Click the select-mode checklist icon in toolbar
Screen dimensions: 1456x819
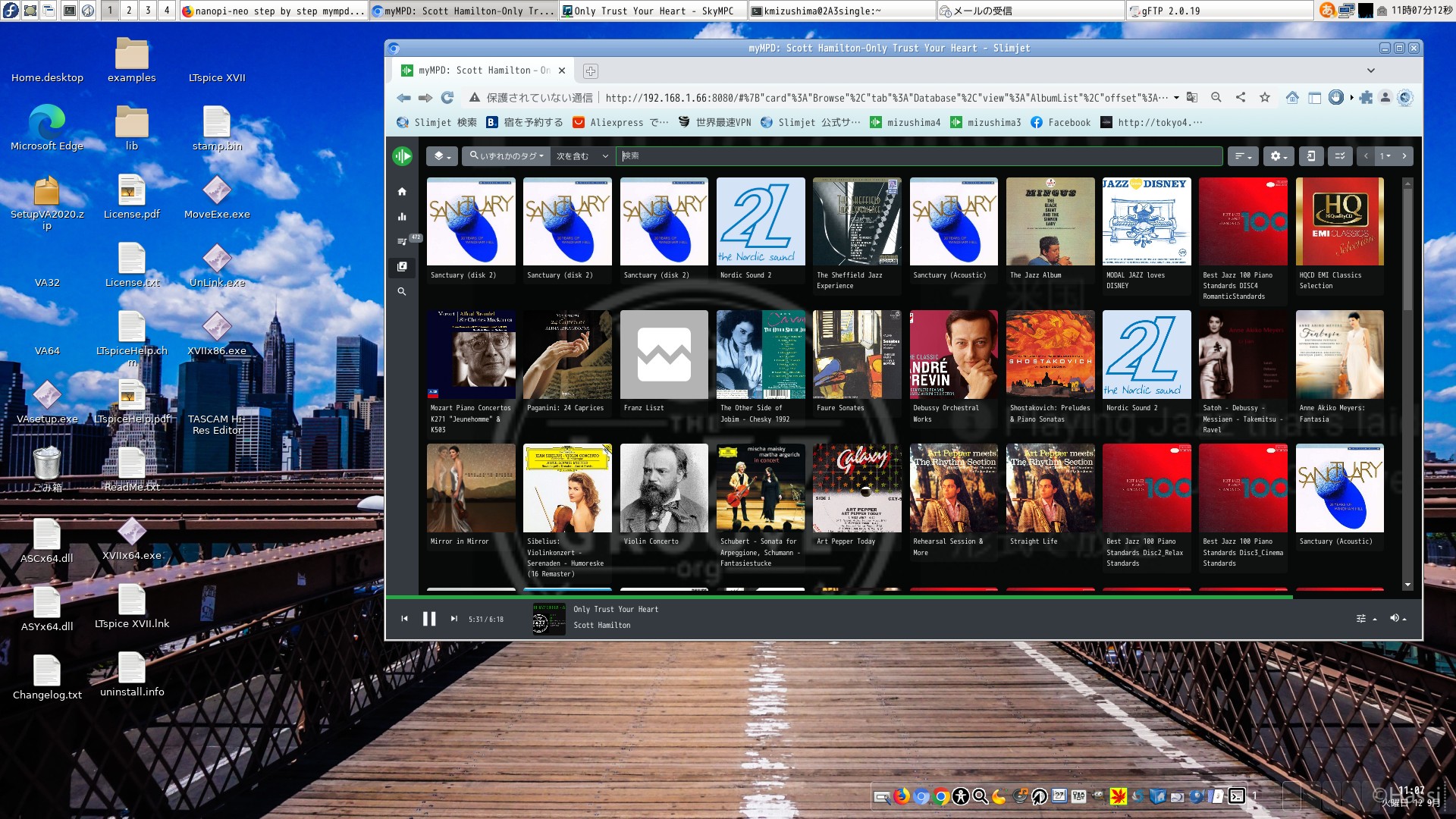pos(1340,156)
